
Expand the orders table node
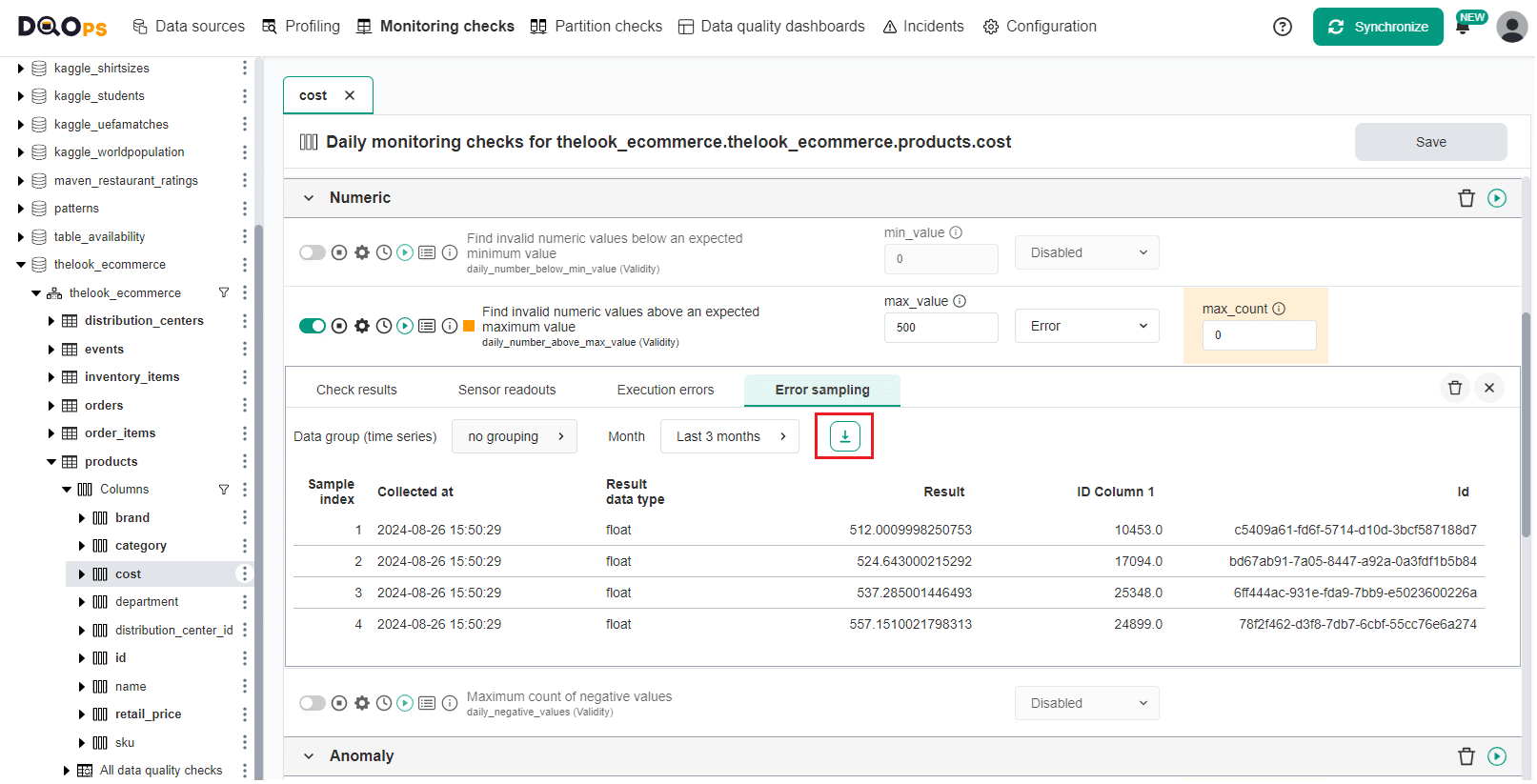click(51, 406)
